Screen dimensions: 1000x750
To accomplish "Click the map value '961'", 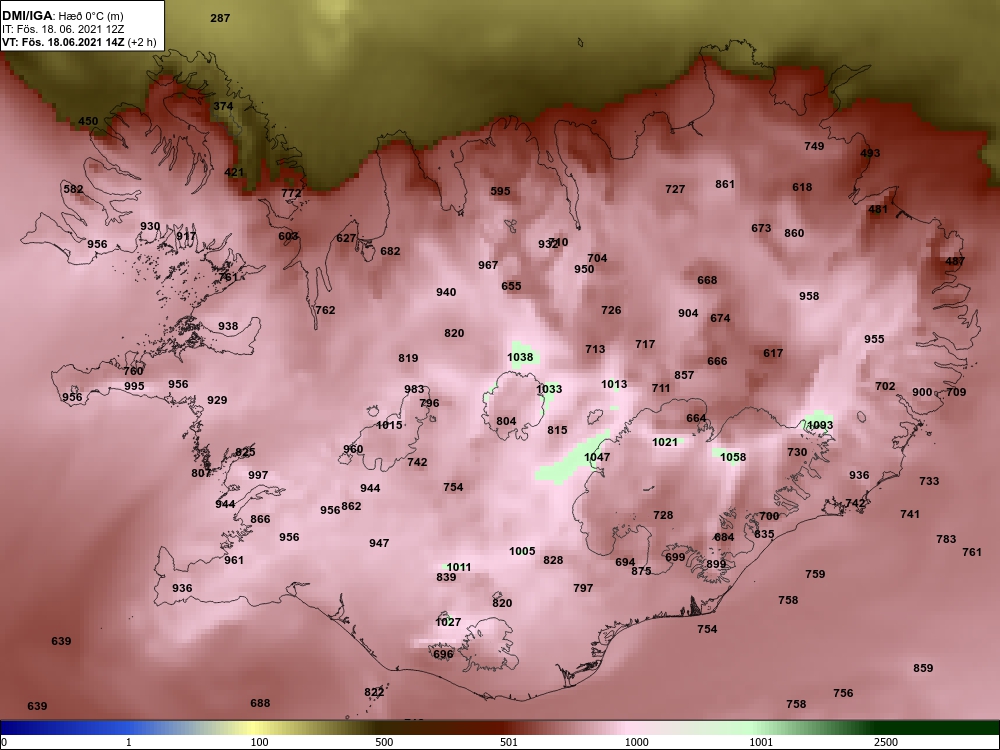I will click(x=234, y=560).
